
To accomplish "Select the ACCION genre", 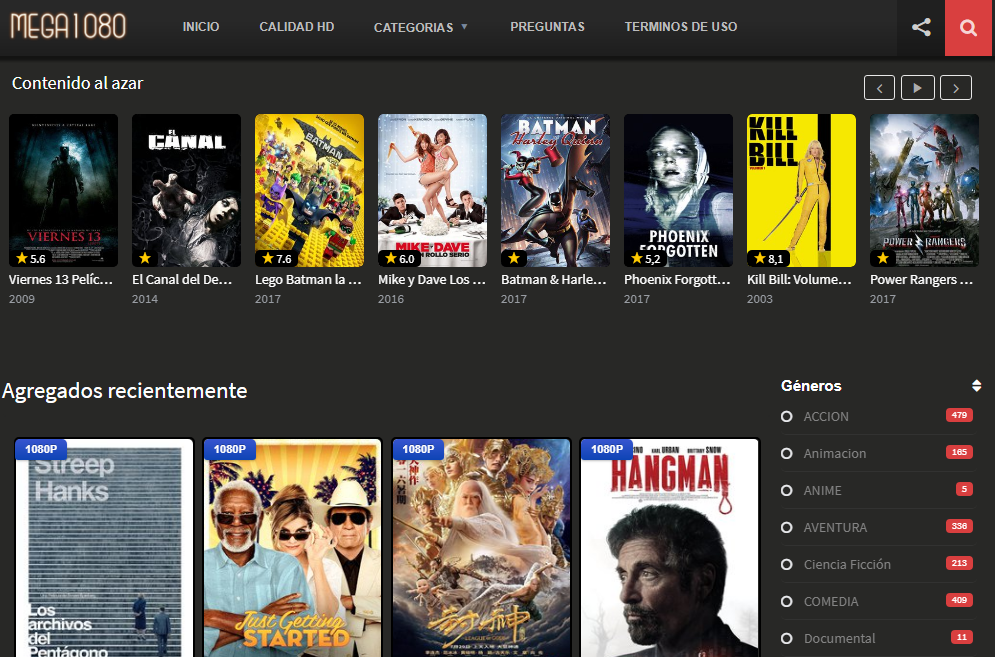I will (826, 416).
